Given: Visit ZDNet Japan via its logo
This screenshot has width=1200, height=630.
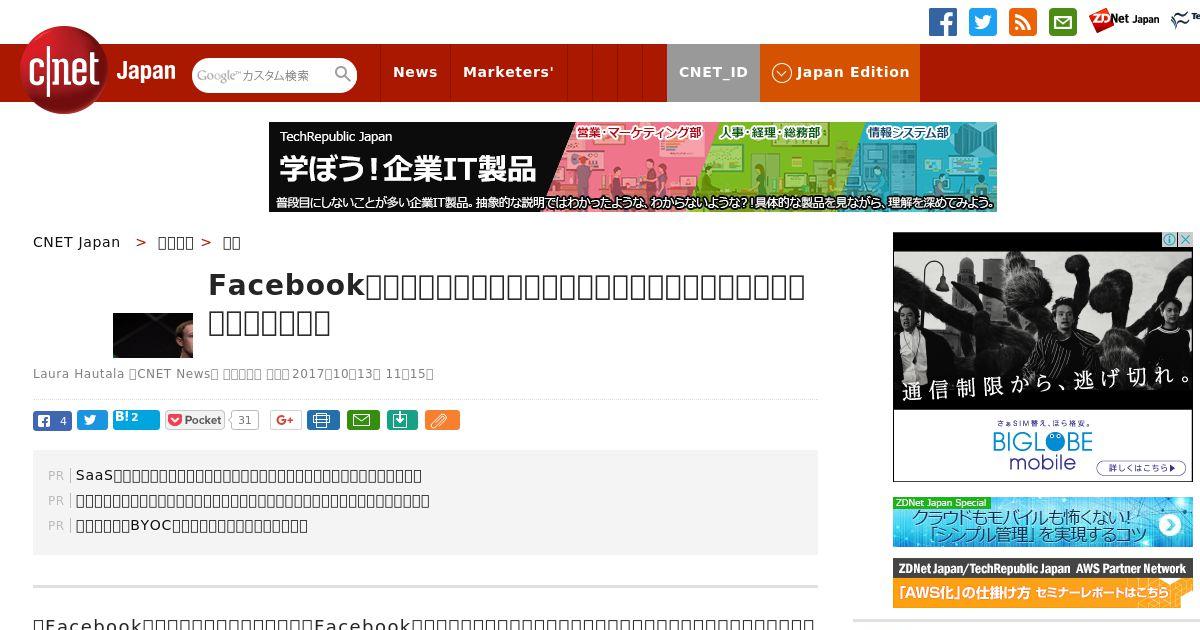Looking at the screenshot, I should pos(1124,19).
